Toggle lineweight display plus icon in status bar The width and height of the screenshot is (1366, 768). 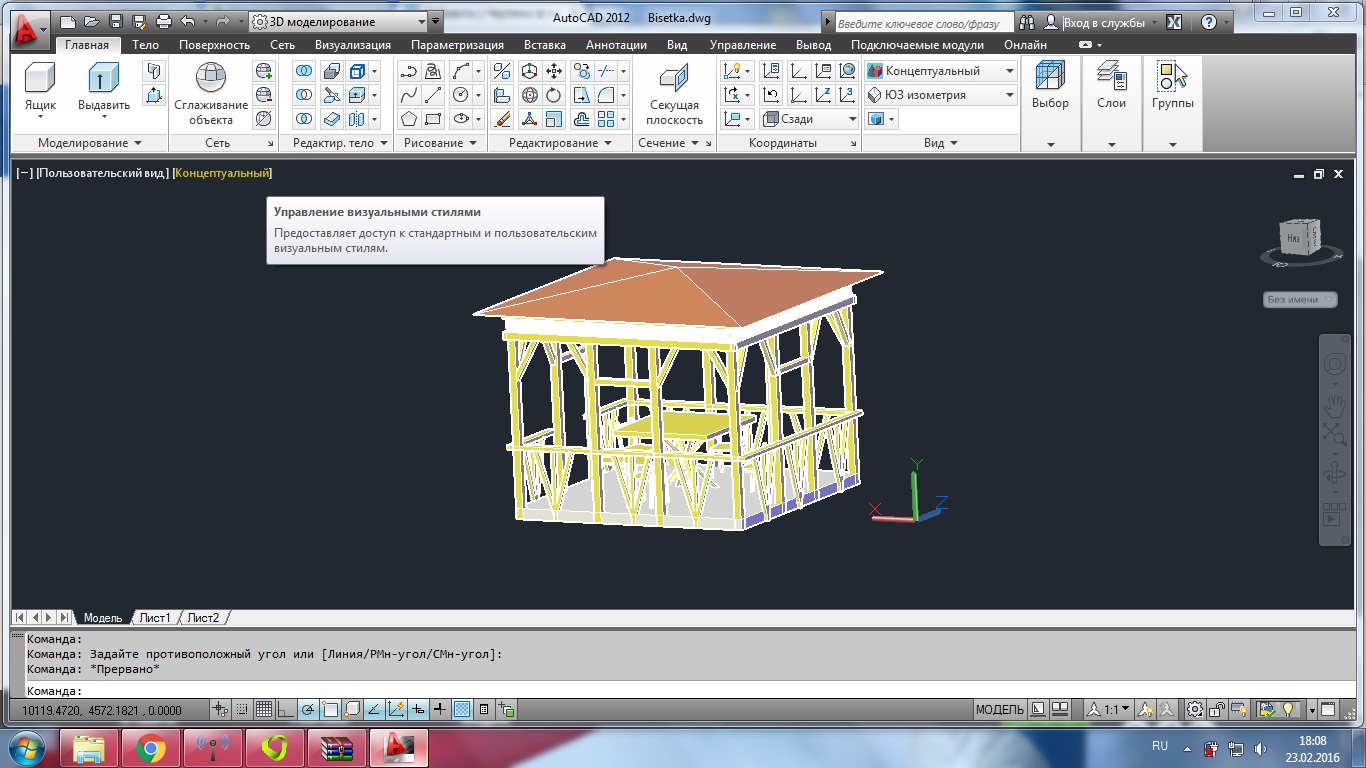[440, 710]
